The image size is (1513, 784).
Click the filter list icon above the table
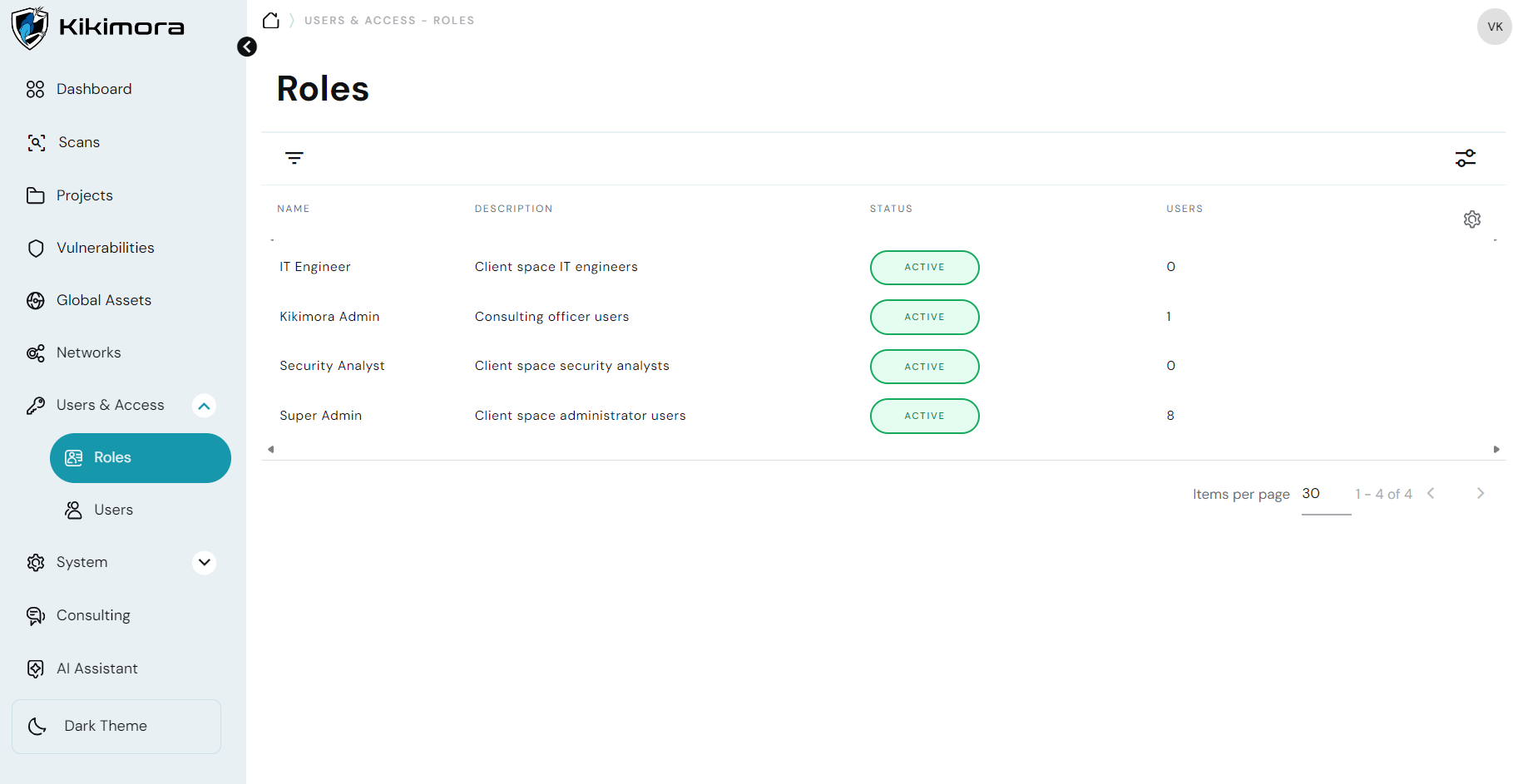pos(294,158)
